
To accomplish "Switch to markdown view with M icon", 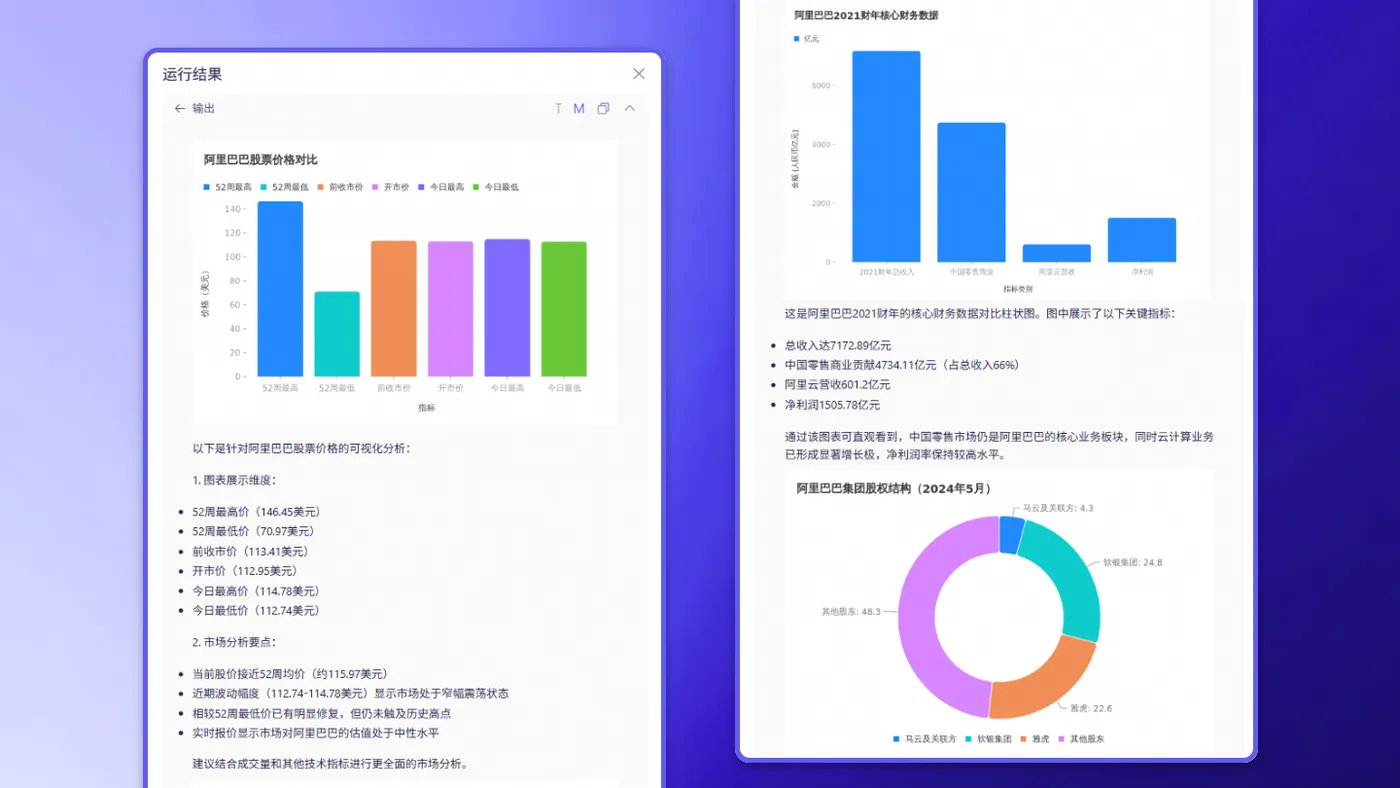I will pos(579,108).
